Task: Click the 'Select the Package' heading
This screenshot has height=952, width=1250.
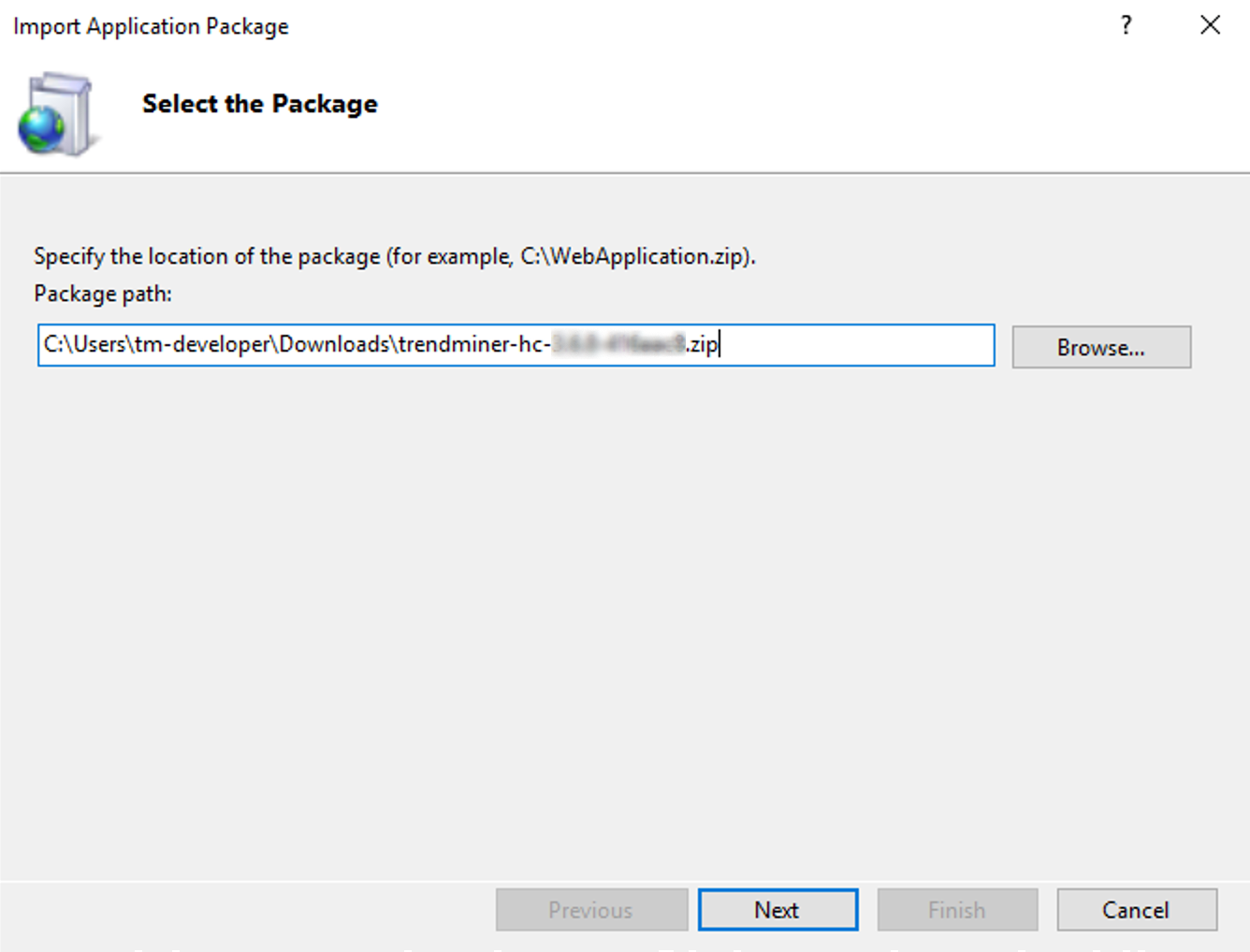Action: tap(259, 104)
